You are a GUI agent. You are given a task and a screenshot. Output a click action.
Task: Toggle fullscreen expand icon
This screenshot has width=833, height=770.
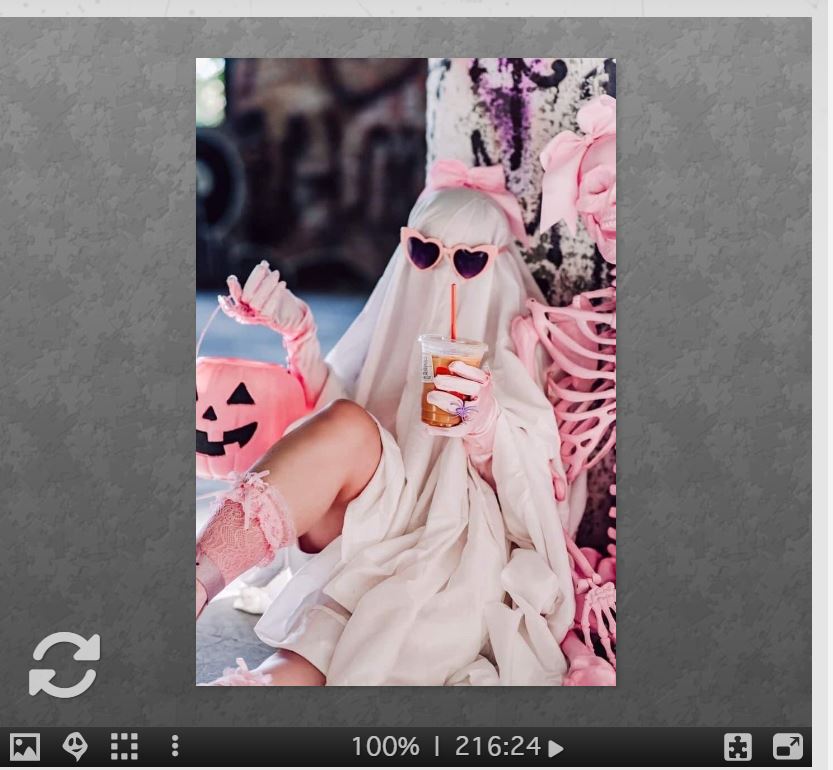pos(788,747)
